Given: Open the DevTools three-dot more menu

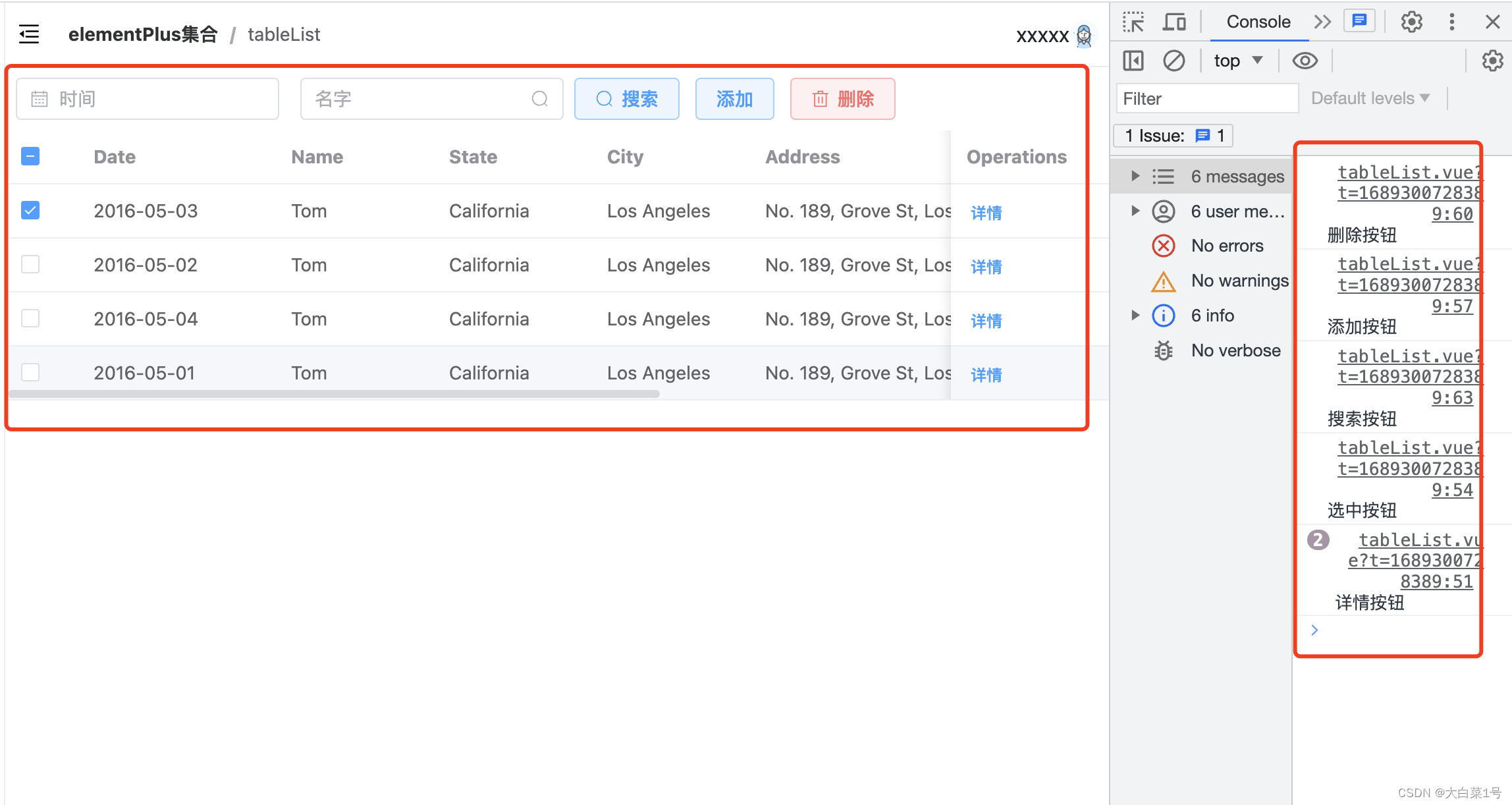Looking at the screenshot, I should 1451,22.
